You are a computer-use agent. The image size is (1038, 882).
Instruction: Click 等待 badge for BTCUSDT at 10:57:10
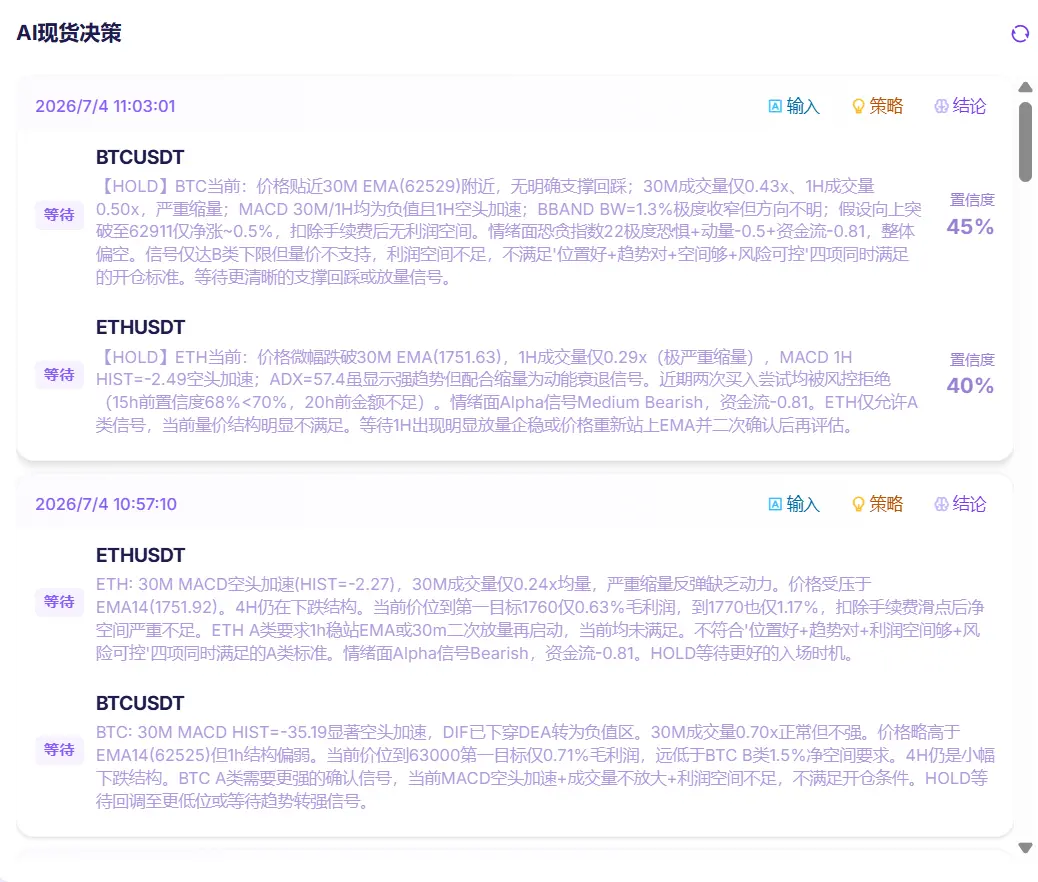click(59, 750)
